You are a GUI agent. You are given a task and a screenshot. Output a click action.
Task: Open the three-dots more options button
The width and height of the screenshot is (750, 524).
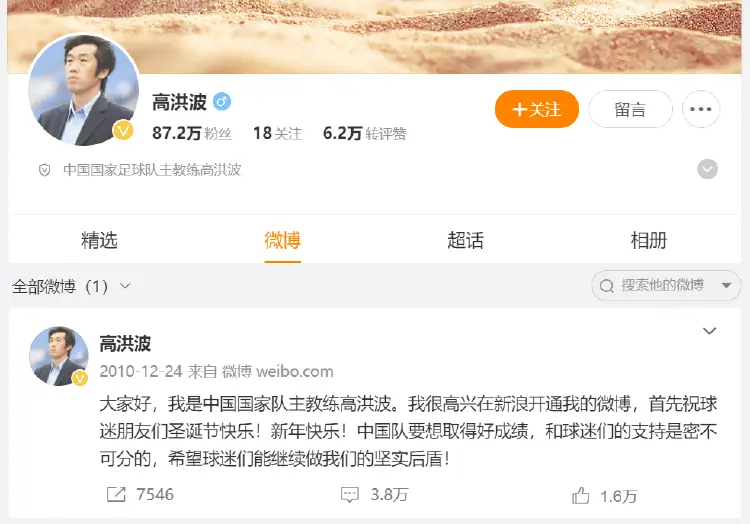tap(701, 109)
